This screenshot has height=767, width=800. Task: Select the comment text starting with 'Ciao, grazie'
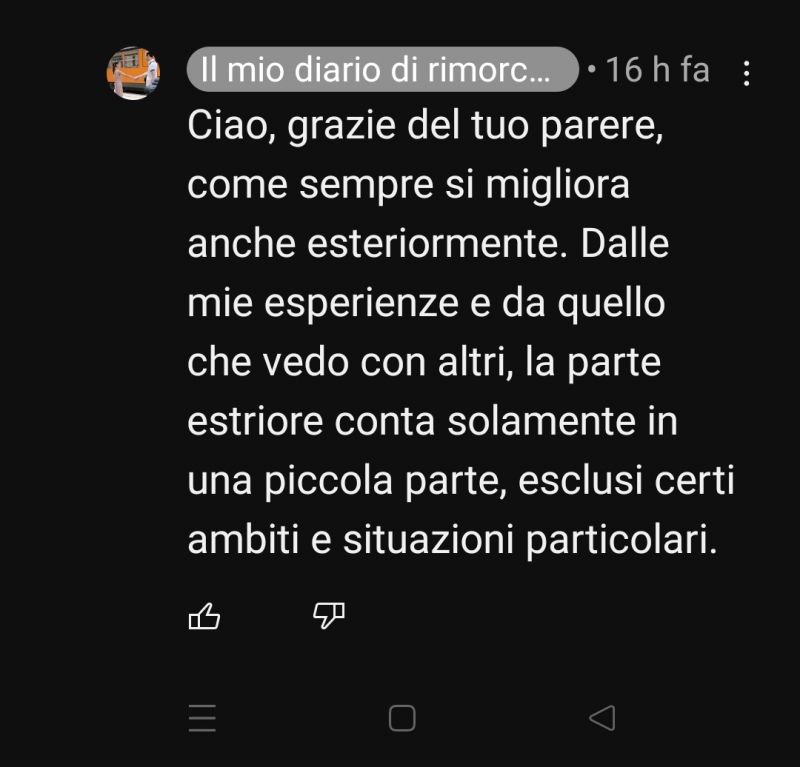[x=461, y=332]
